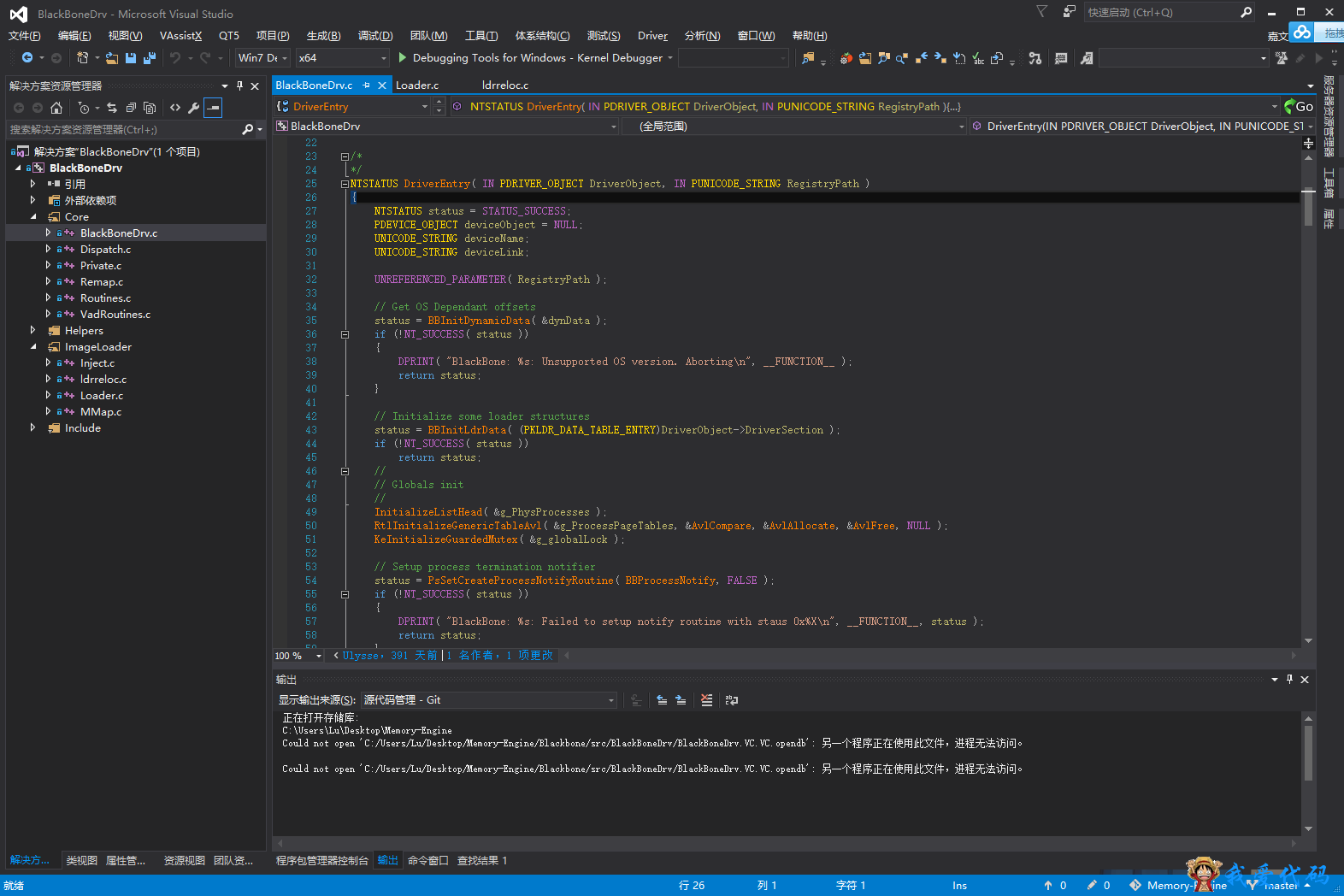The height and width of the screenshot is (896, 1344).
Task: Save the current file with the disk icon
Action: tap(131, 58)
